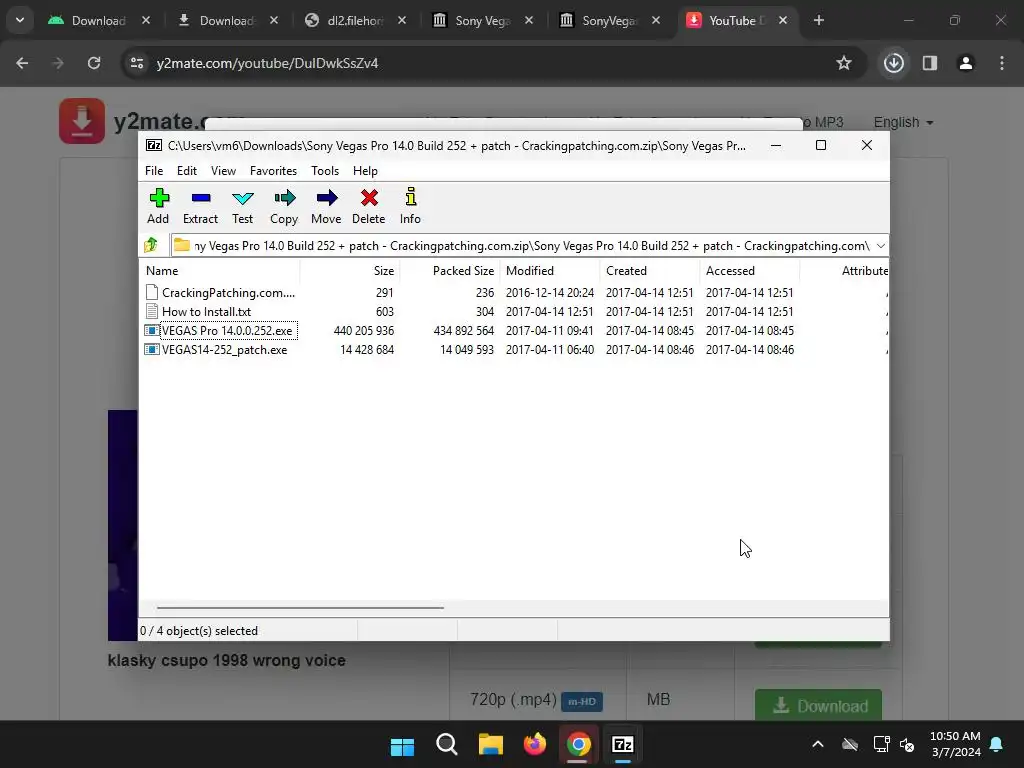1024x768 pixels.
Task: Click the horizontal scrollbar in 7-Zip
Action: [x=300, y=607]
